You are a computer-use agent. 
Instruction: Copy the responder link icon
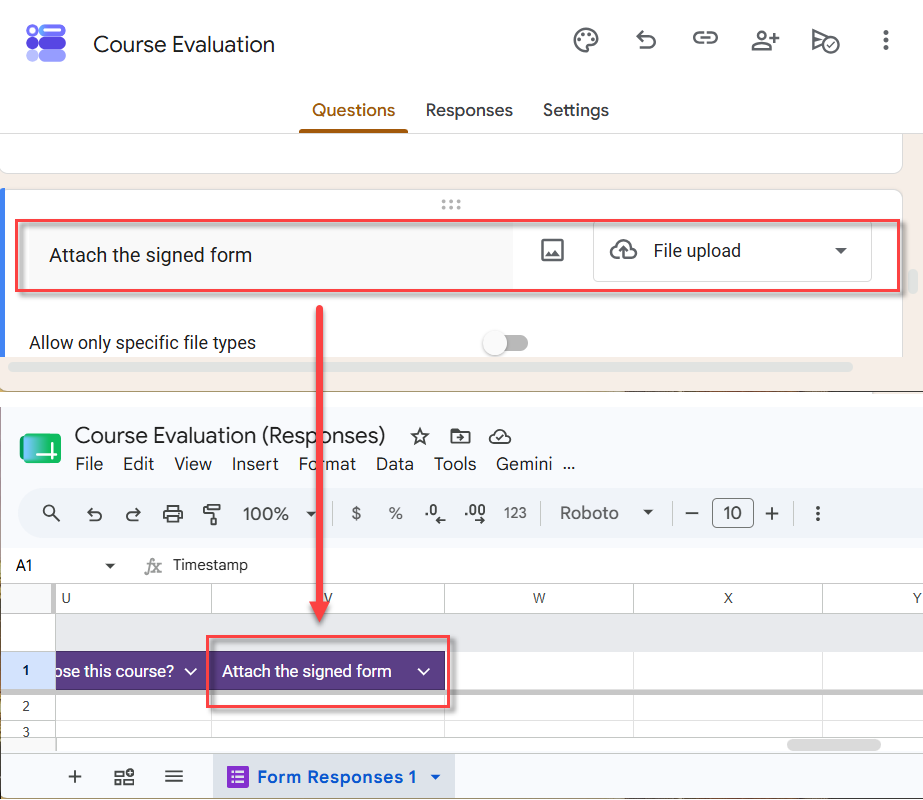(705, 38)
